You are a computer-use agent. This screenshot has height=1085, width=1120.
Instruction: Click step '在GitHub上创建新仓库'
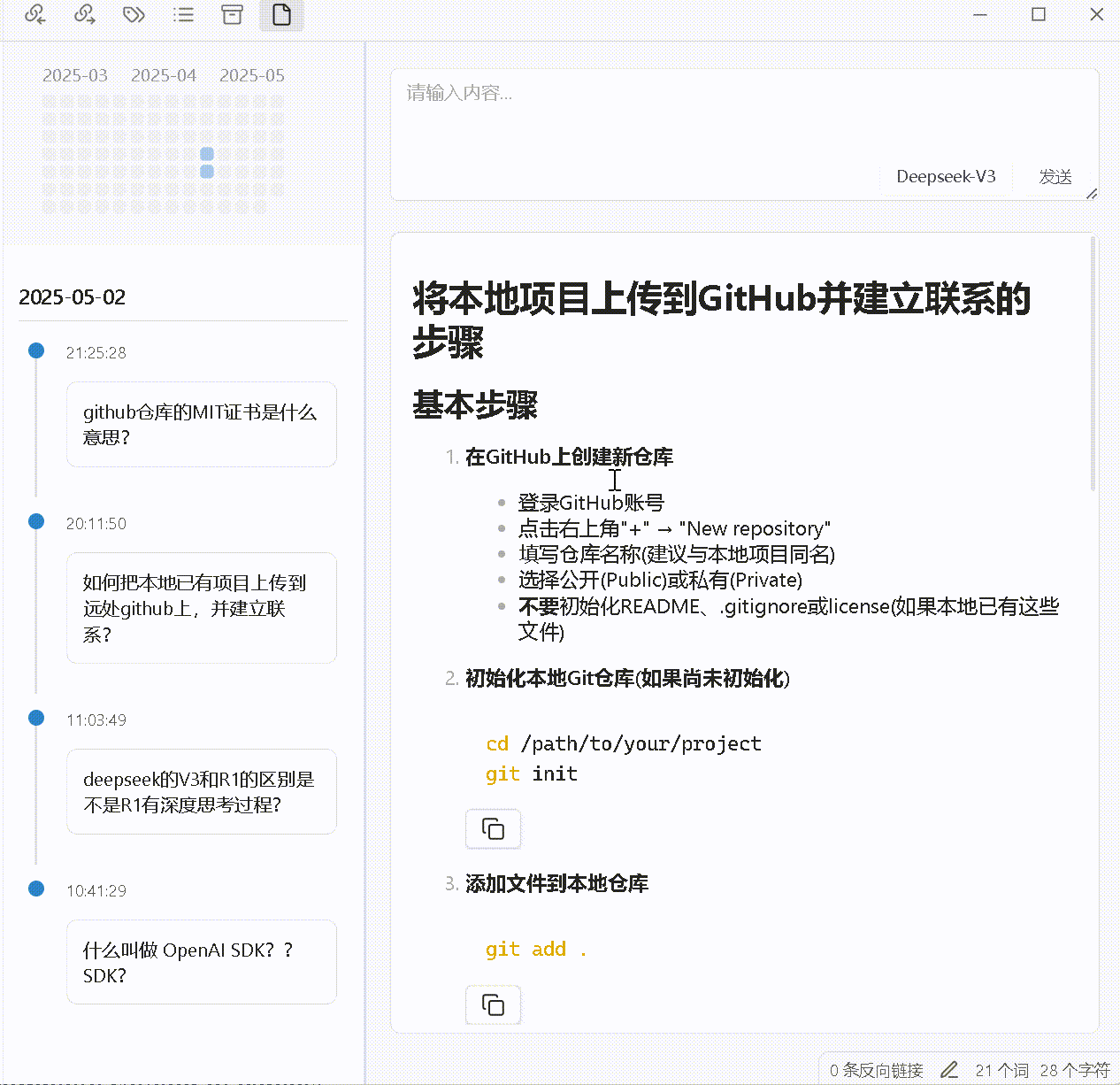coord(569,457)
